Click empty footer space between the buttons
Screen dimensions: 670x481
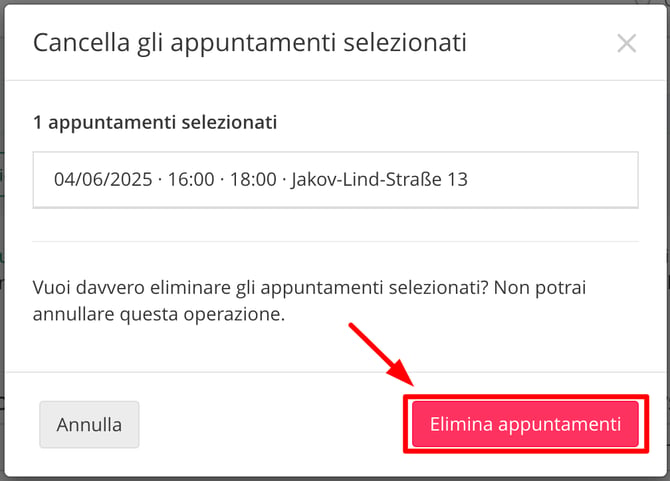(271, 425)
